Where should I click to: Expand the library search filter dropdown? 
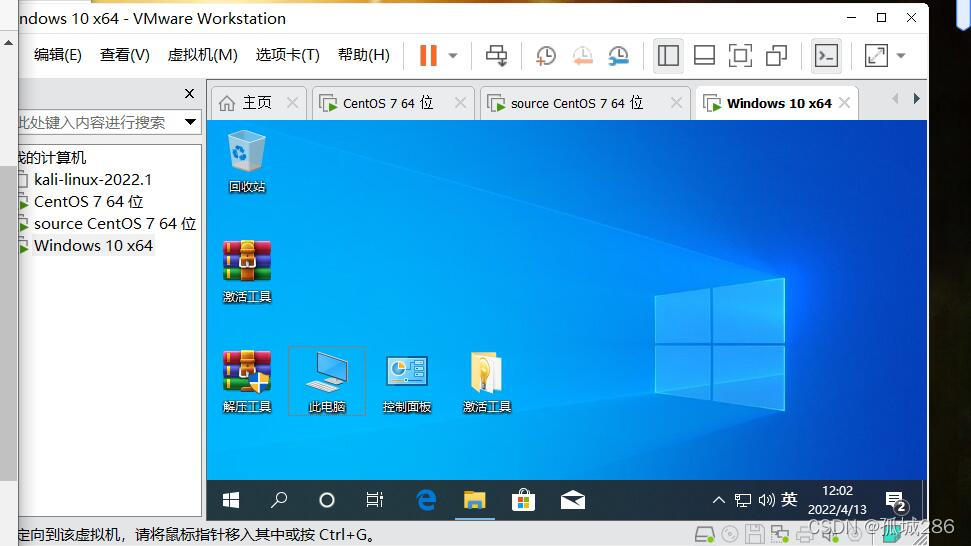[190, 122]
